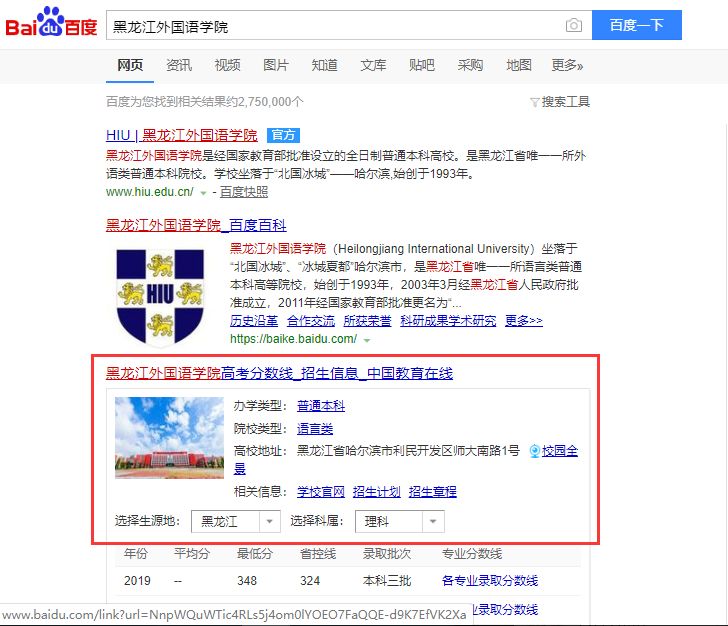Open 搜索工具 link
Viewport: 728px width, 626px height.
point(566,102)
